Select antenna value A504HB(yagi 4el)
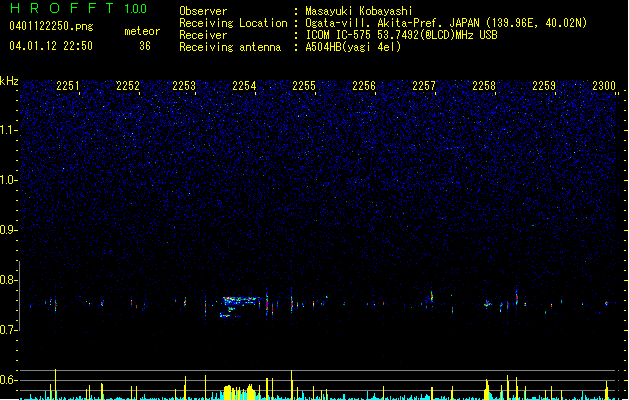The height and width of the screenshot is (400, 629). (x=353, y=47)
